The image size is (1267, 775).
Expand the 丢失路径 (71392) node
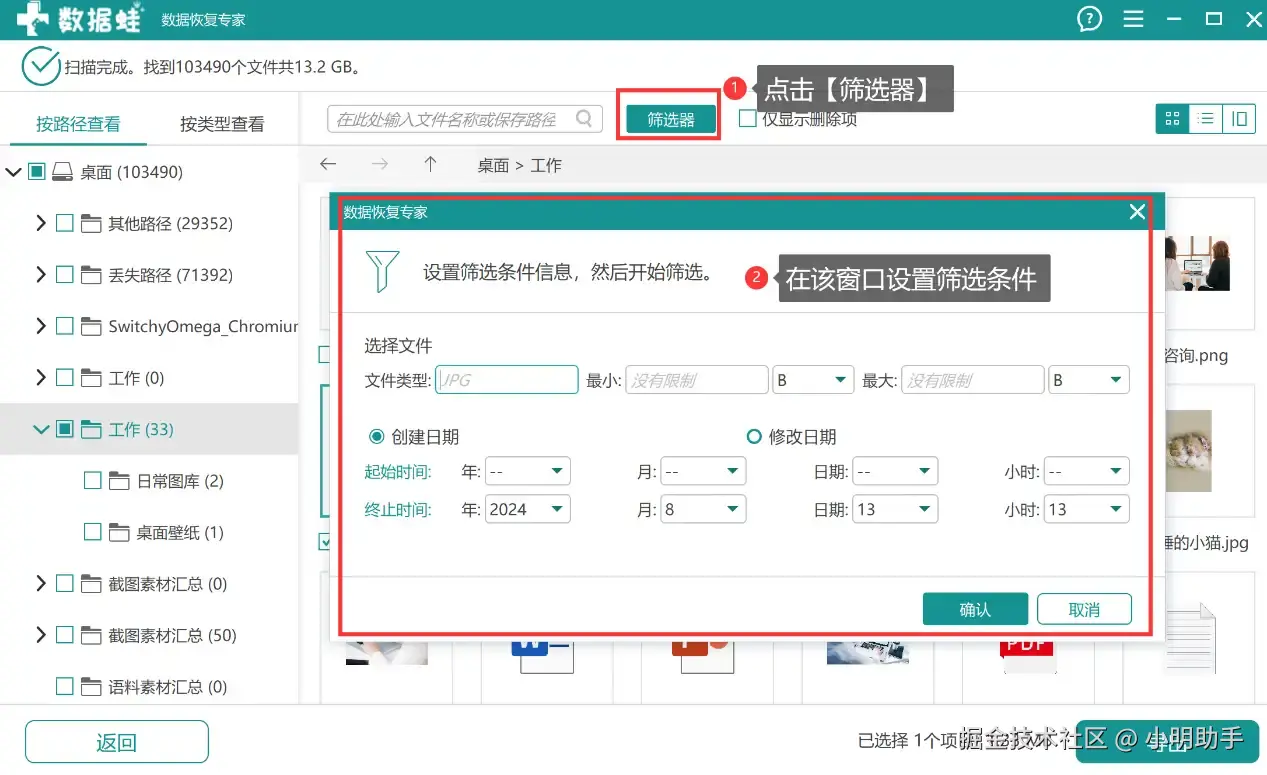click(41, 275)
